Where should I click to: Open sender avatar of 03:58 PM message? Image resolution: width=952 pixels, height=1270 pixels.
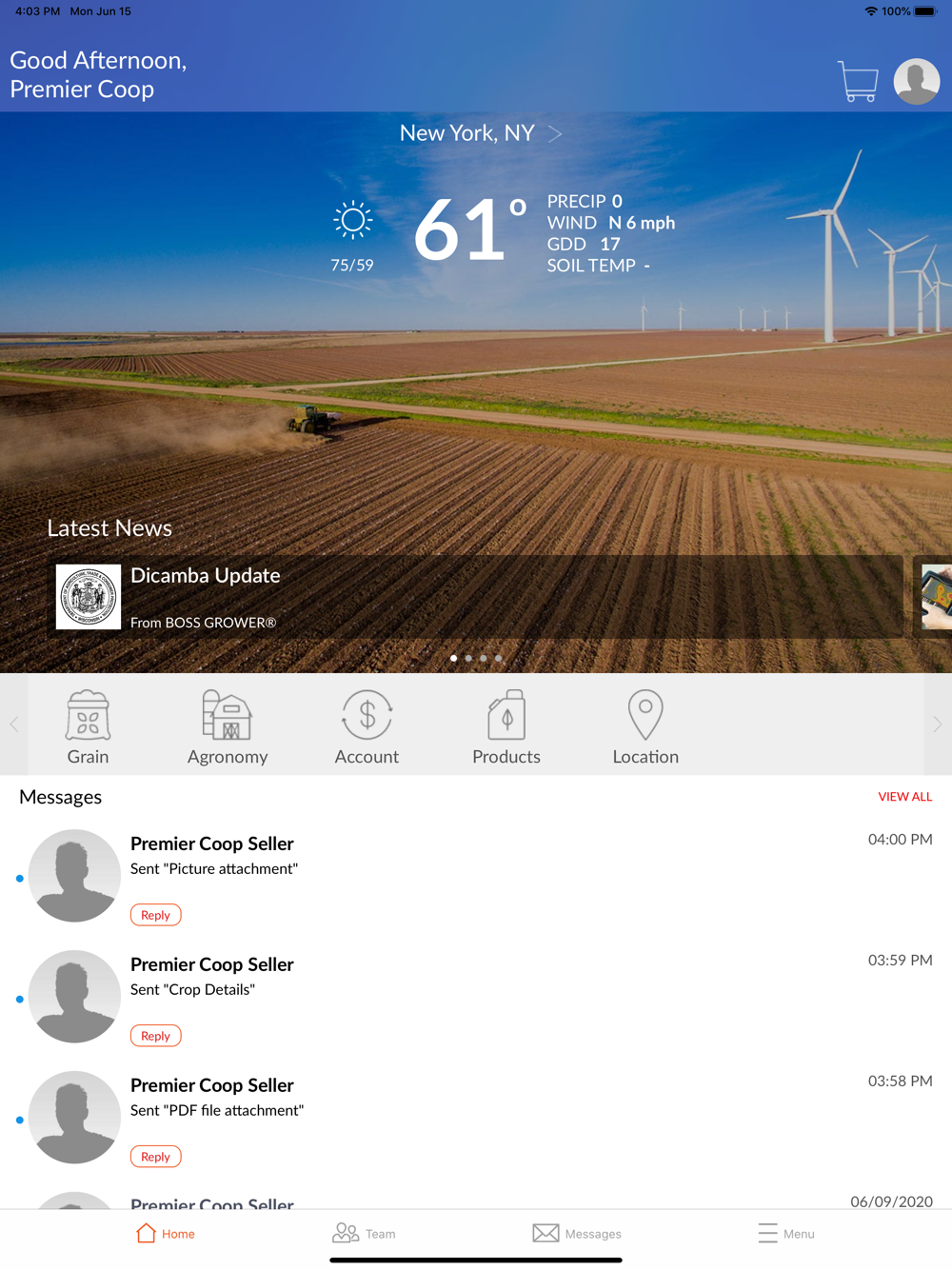point(74,1118)
